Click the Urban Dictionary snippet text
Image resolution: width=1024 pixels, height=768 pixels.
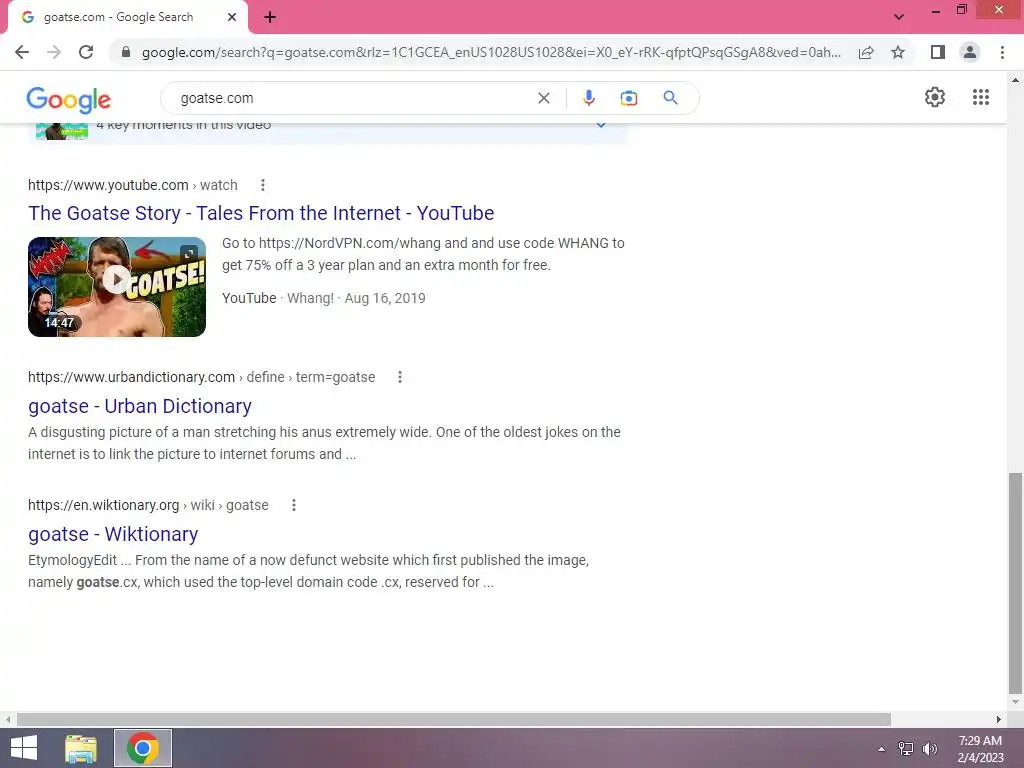pos(324,443)
